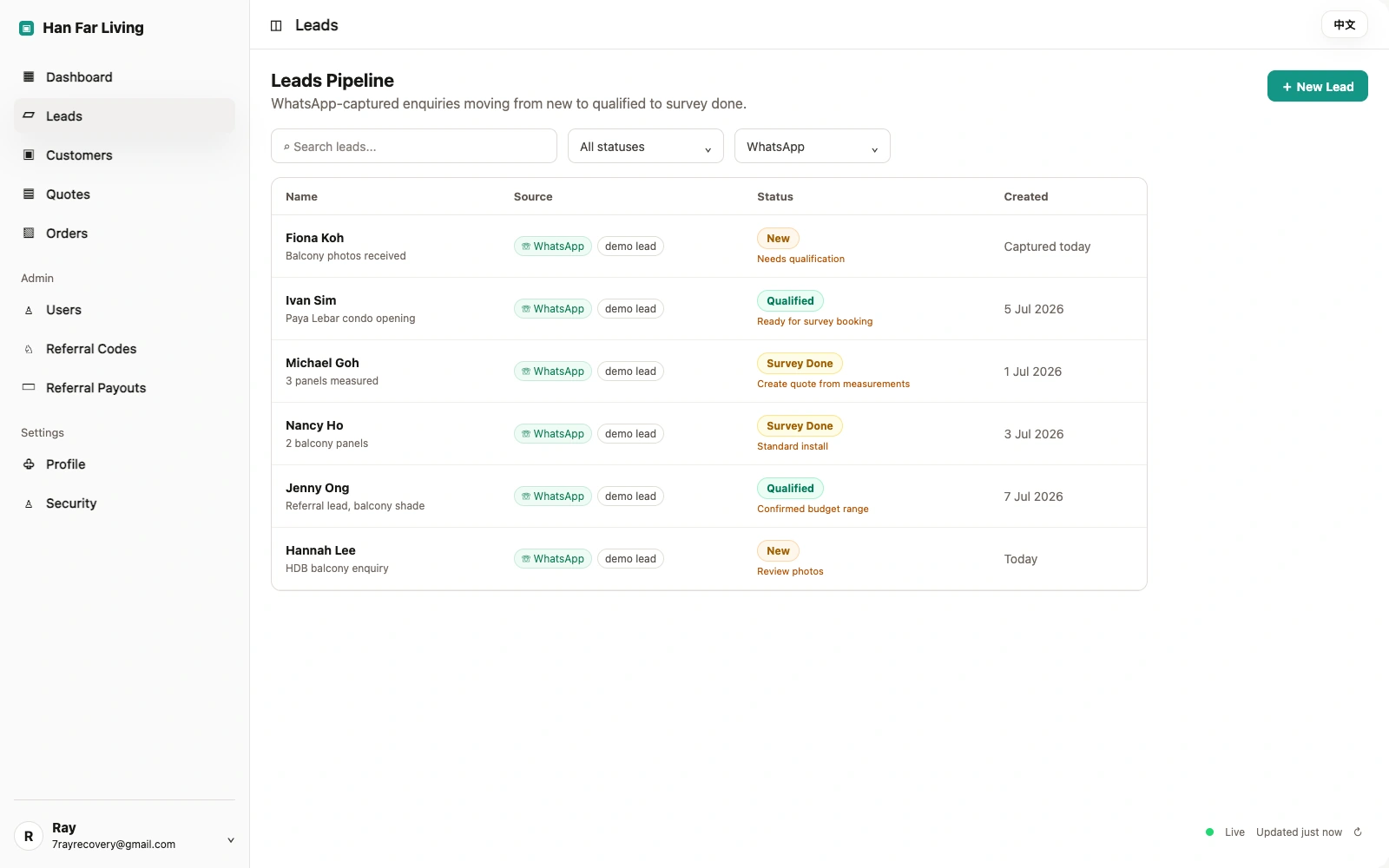Click the Qualified badge for Jenny Ong
This screenshot has height=868, width=1389.
790,489
